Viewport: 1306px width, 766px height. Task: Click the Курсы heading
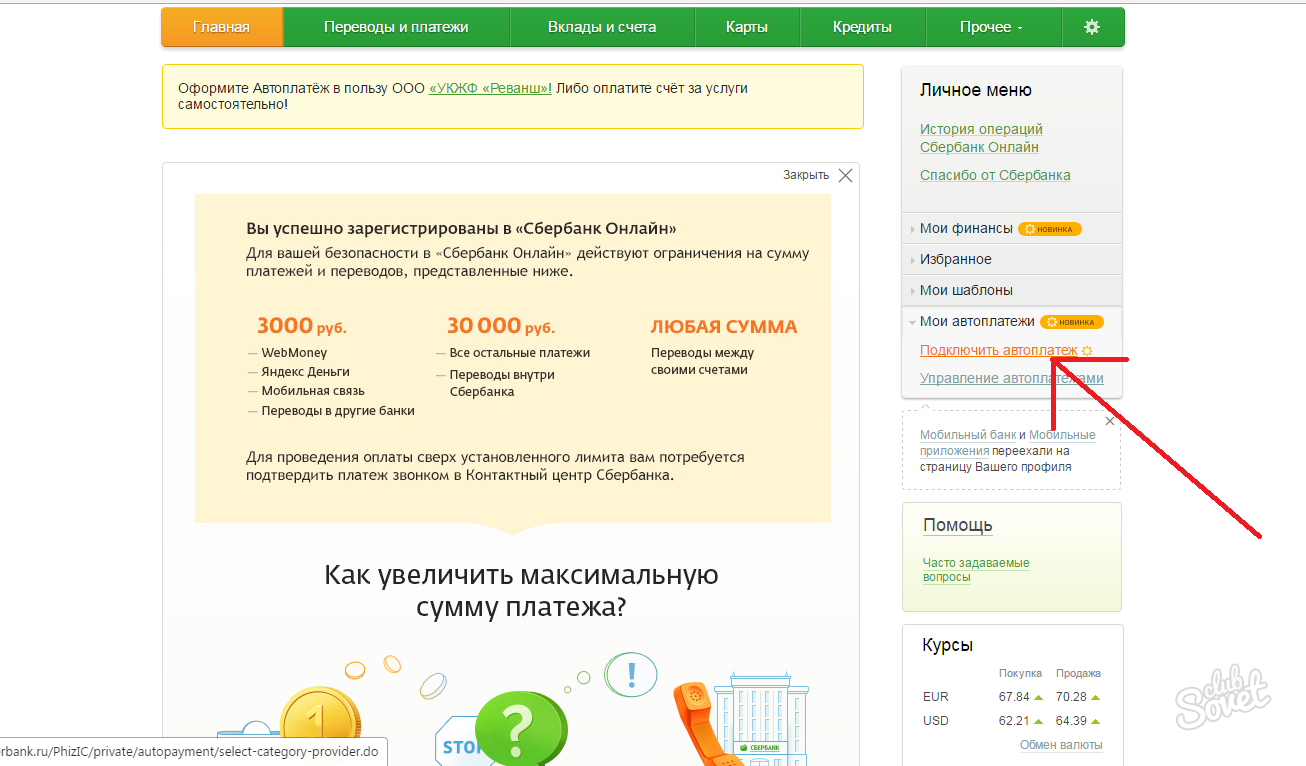pyautogui.click(x=948, y=646)
